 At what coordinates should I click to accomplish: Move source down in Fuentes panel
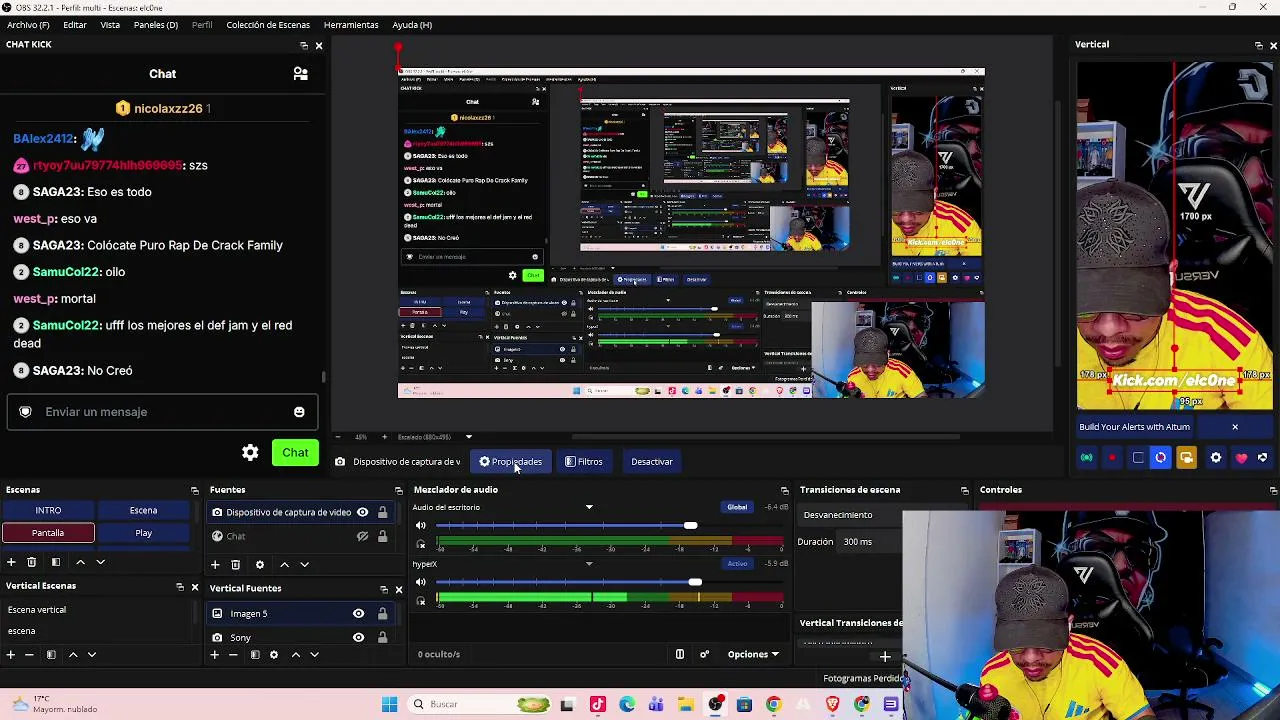point(305,564)
